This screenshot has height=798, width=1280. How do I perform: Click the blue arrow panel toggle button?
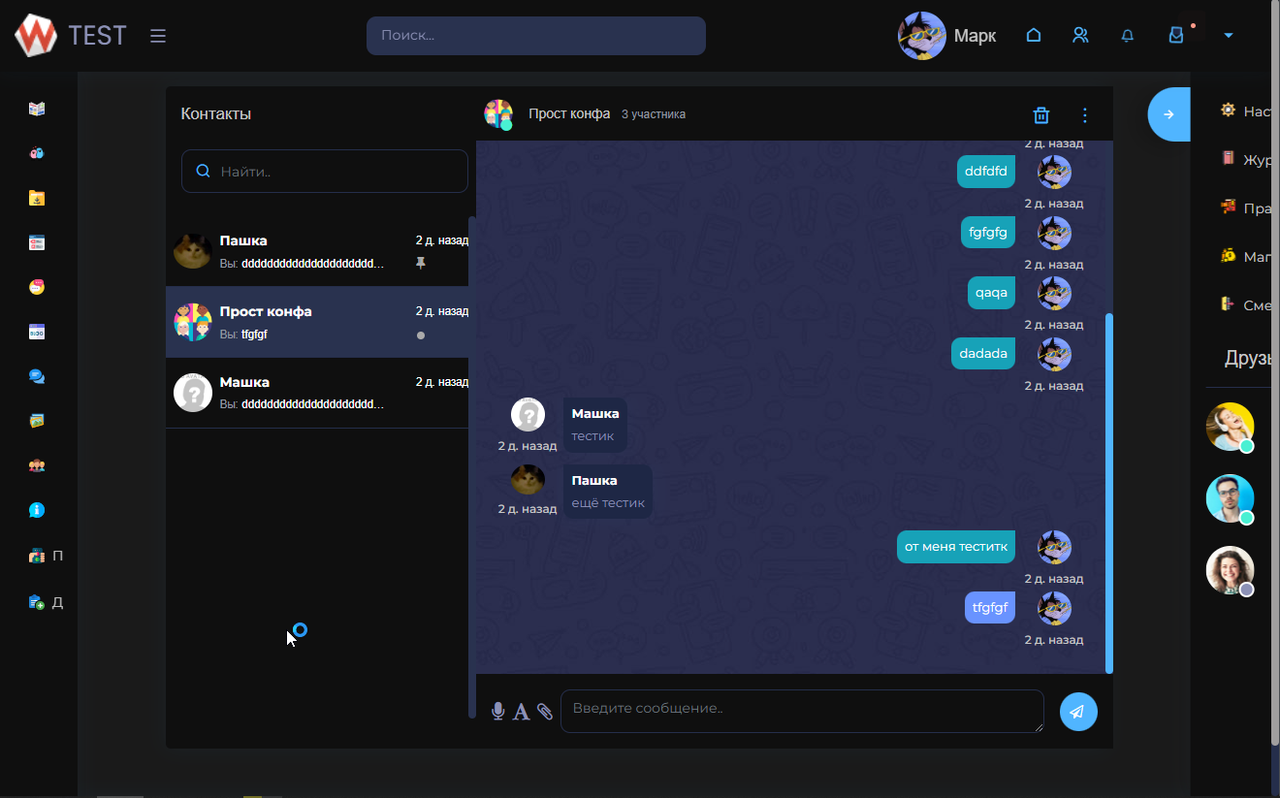(1168, 114)
